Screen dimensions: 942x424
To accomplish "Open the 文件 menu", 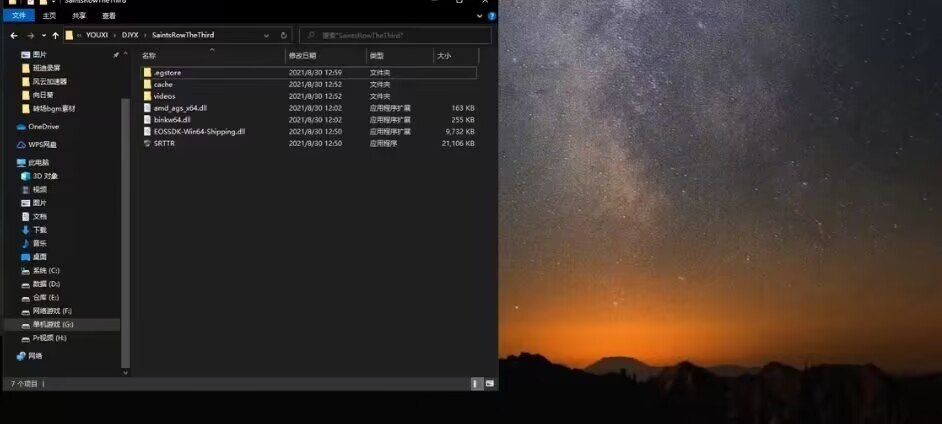I will [x=18, y=16].
